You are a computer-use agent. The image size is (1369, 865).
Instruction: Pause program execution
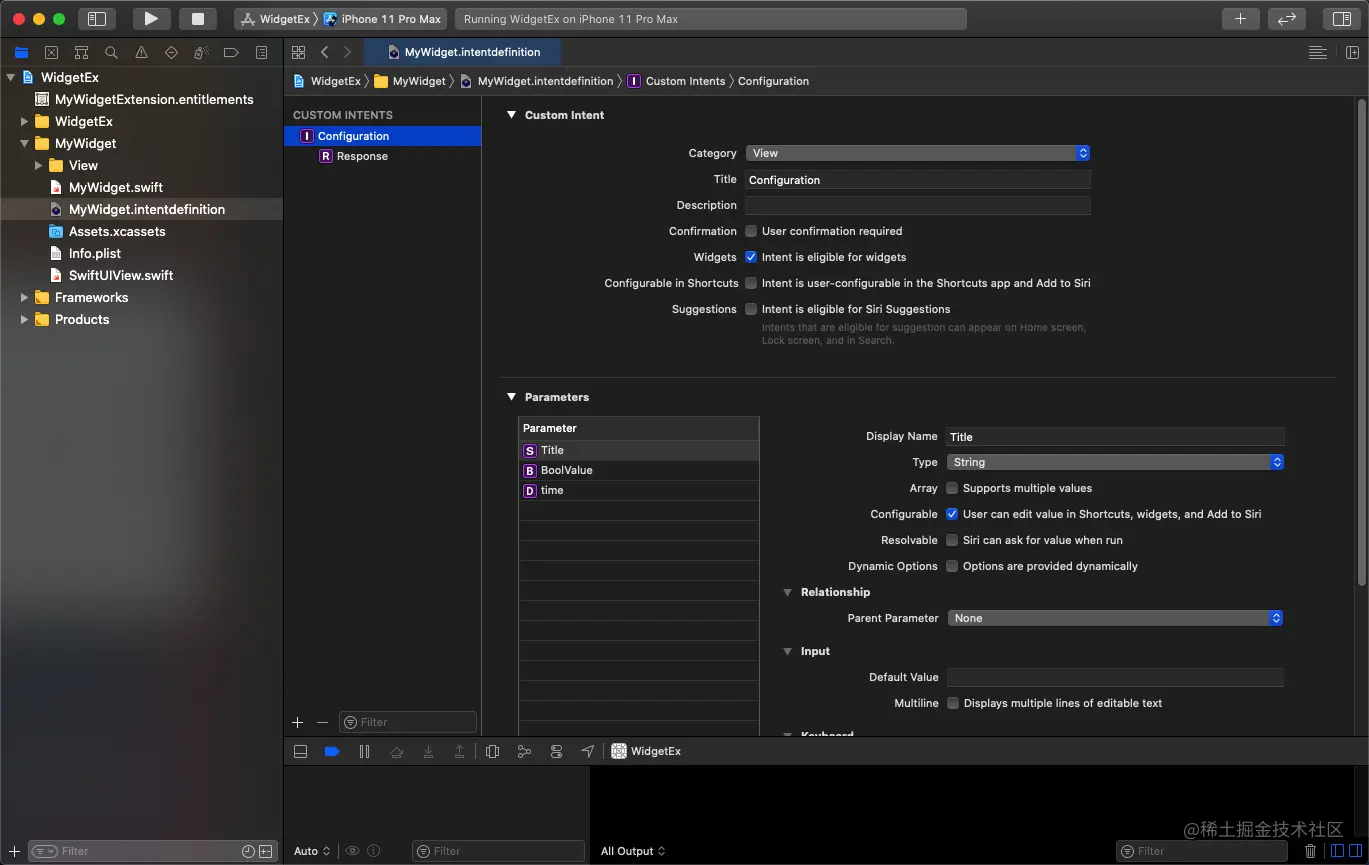click(x=364, y=751)
